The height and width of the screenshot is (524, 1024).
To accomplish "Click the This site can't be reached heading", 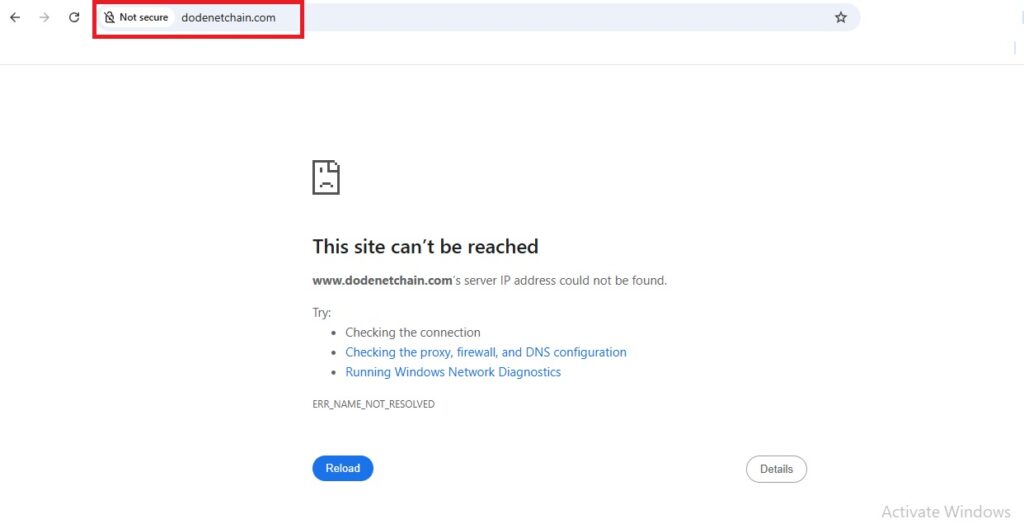I will click(425, 246).
